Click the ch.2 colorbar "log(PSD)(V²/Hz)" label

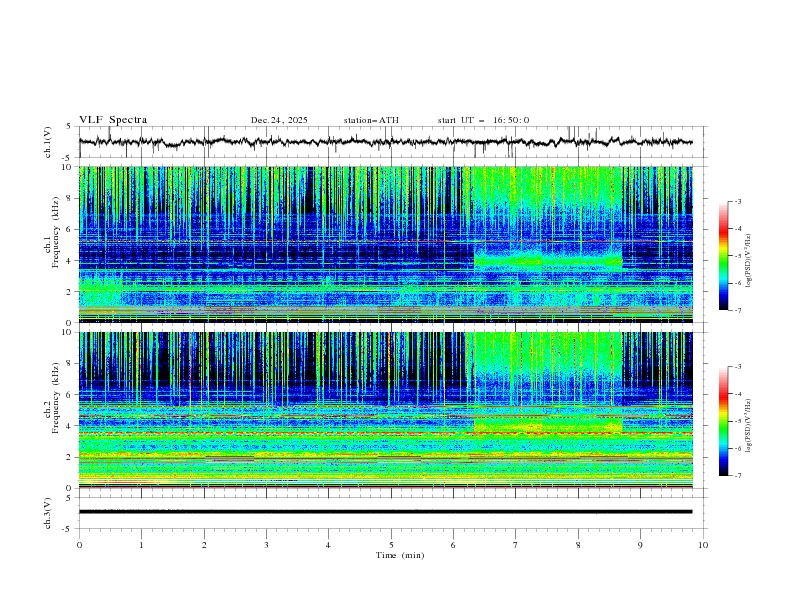(x=749, y=425)
